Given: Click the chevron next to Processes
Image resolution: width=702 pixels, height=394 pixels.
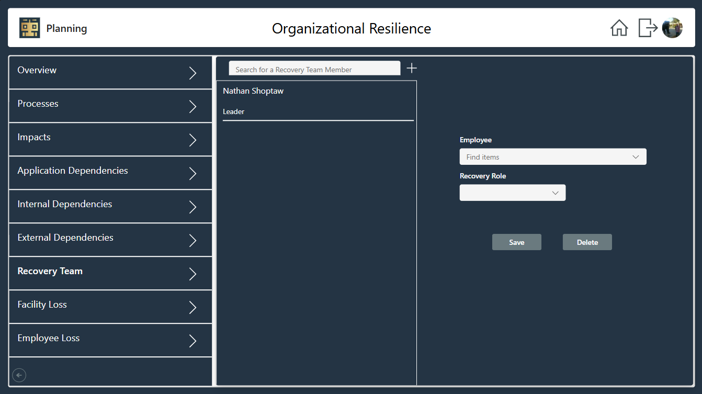Looking at the screenshot, I should point(193,107).
